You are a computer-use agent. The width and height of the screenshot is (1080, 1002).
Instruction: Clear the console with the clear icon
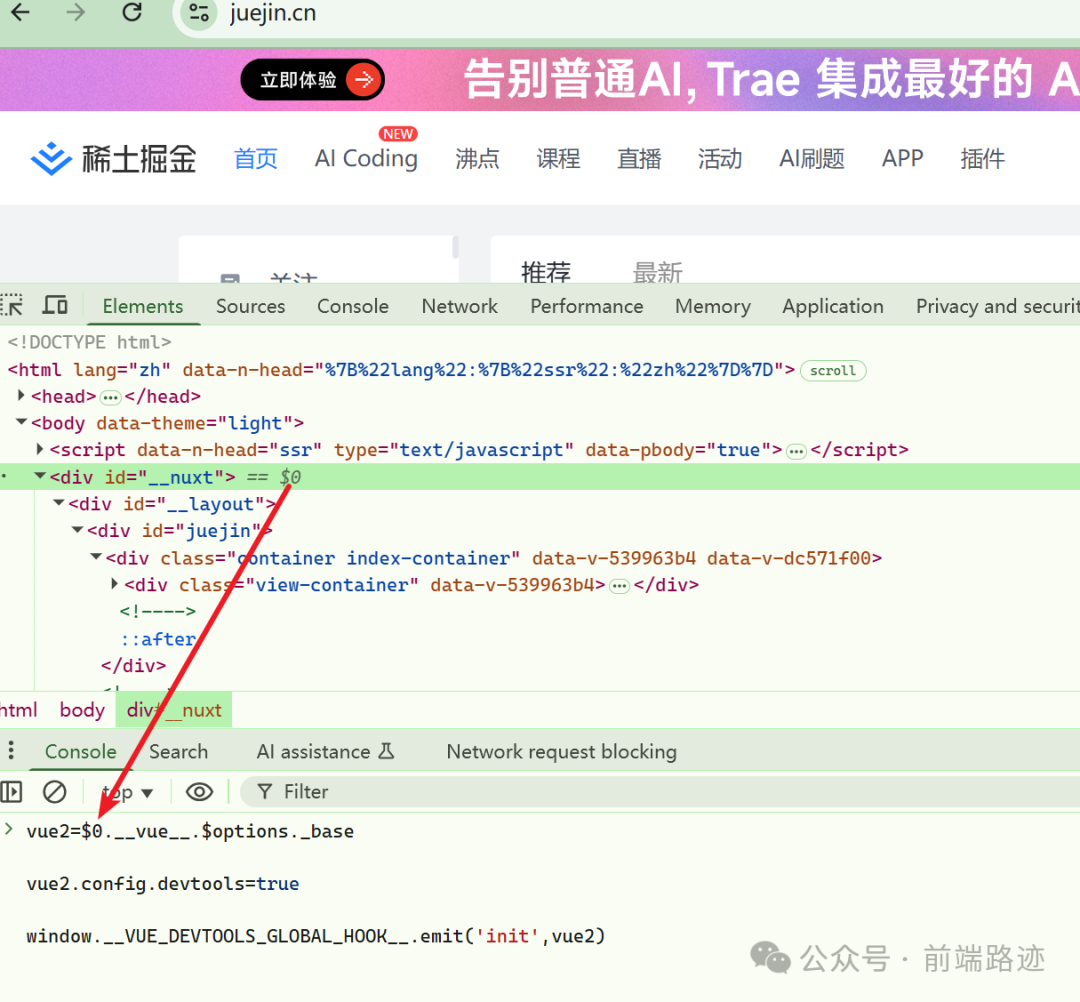54,792
